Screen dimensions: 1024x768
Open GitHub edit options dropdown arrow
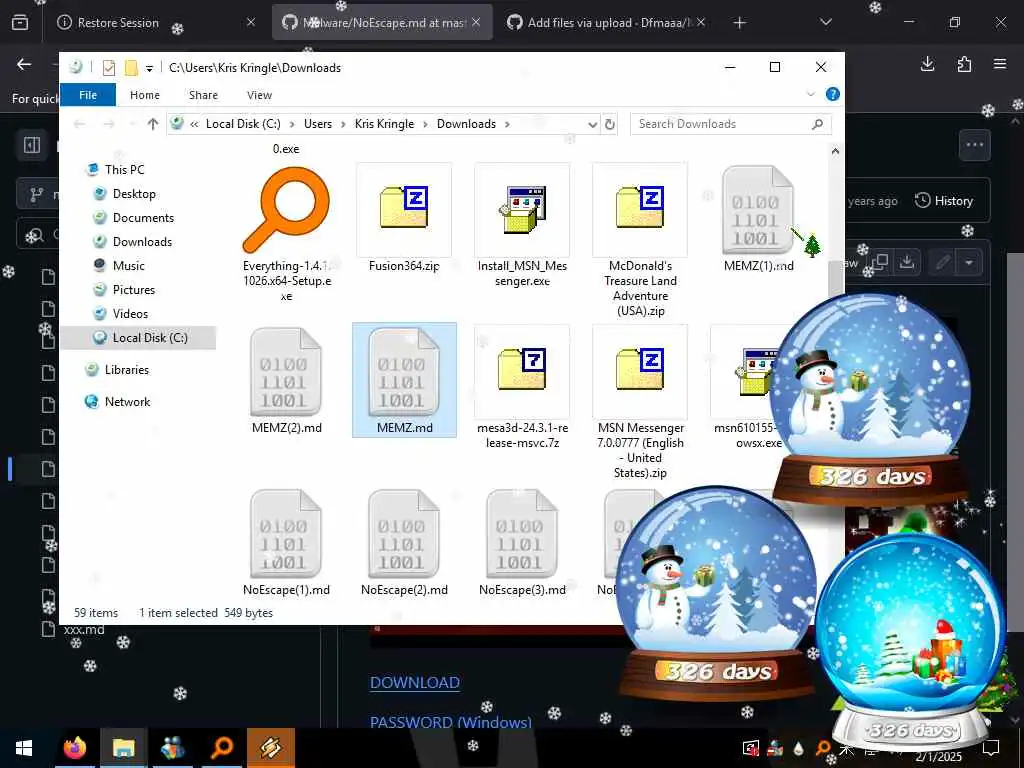pyautogui.click(x=969, y=263)
